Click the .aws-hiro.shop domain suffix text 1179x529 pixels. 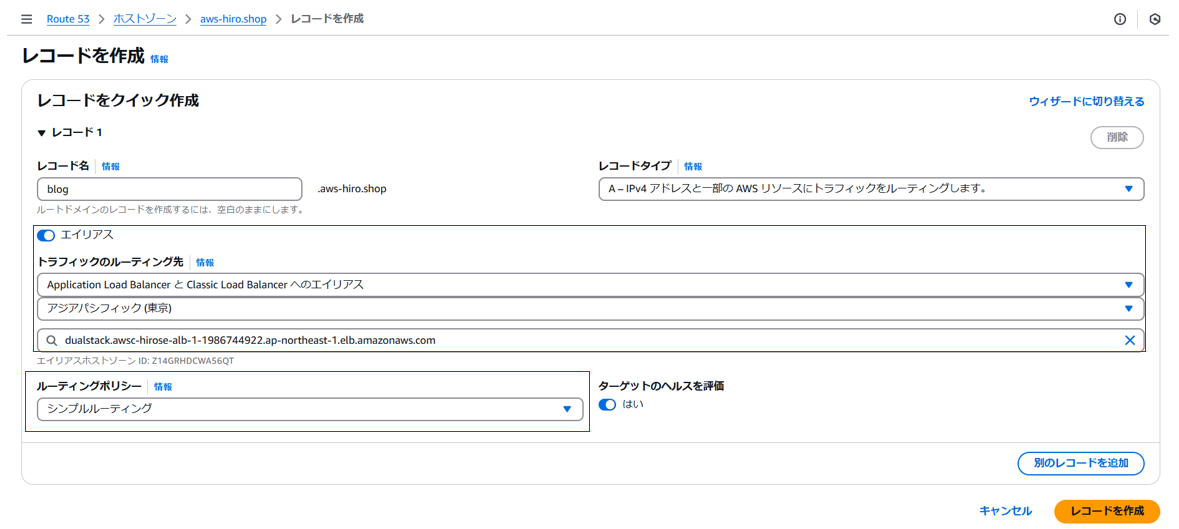pos(352,189)
